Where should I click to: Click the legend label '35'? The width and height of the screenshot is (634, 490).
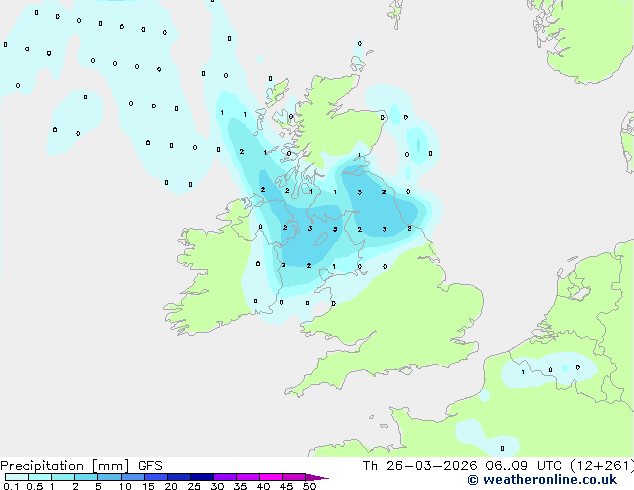[x=240, y=486]
